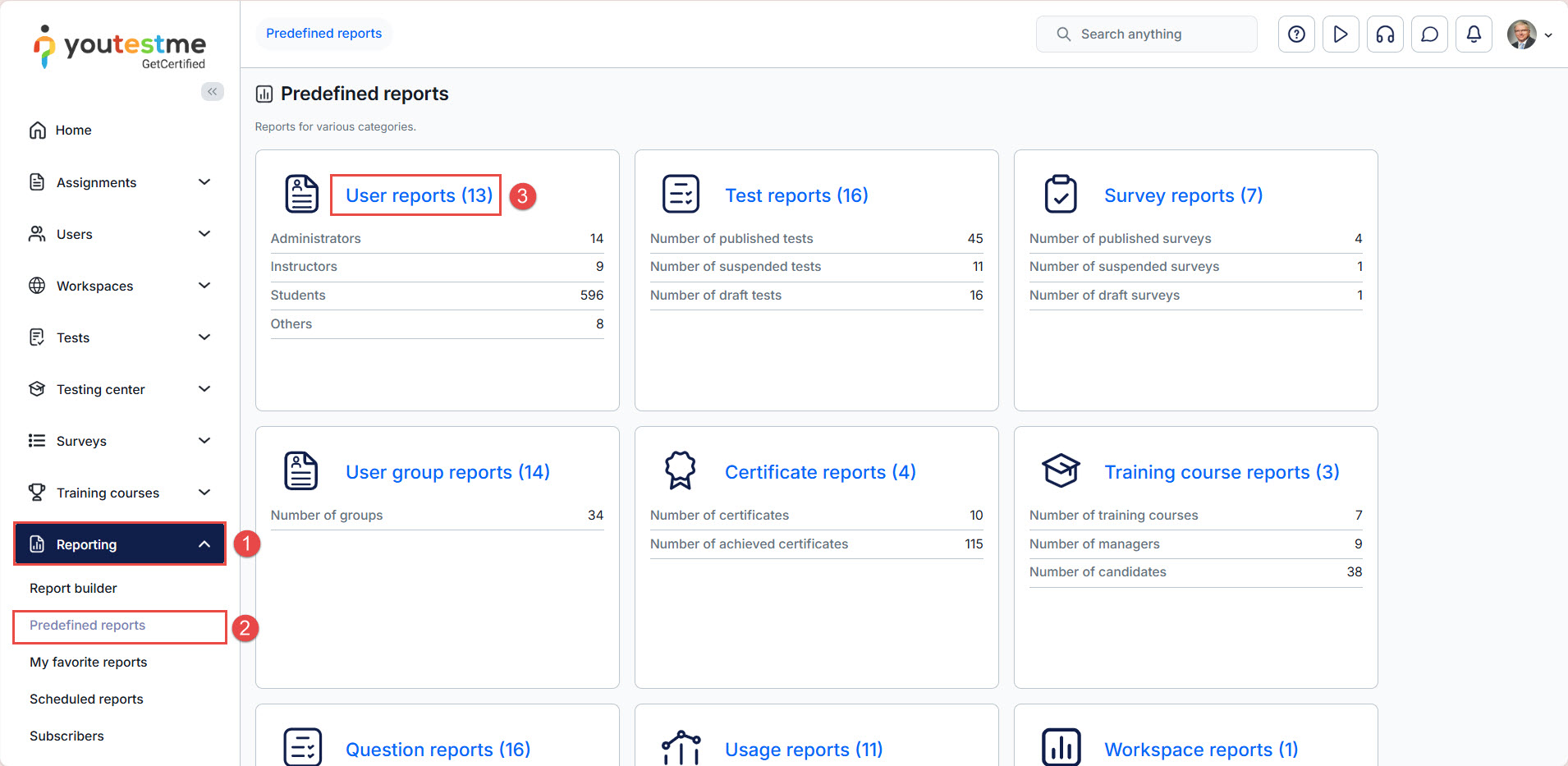Open the chat bubble icon
This screenshot has height=766, width=1568.
click(x=1429, y=34)
